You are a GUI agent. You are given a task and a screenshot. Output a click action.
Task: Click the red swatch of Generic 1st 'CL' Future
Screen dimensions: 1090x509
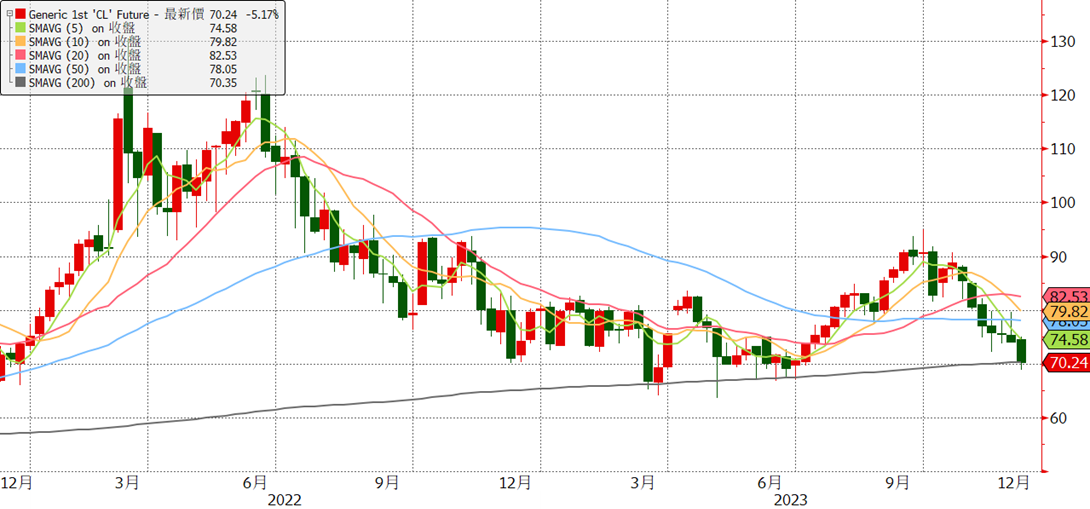click(x=21, y=13)
